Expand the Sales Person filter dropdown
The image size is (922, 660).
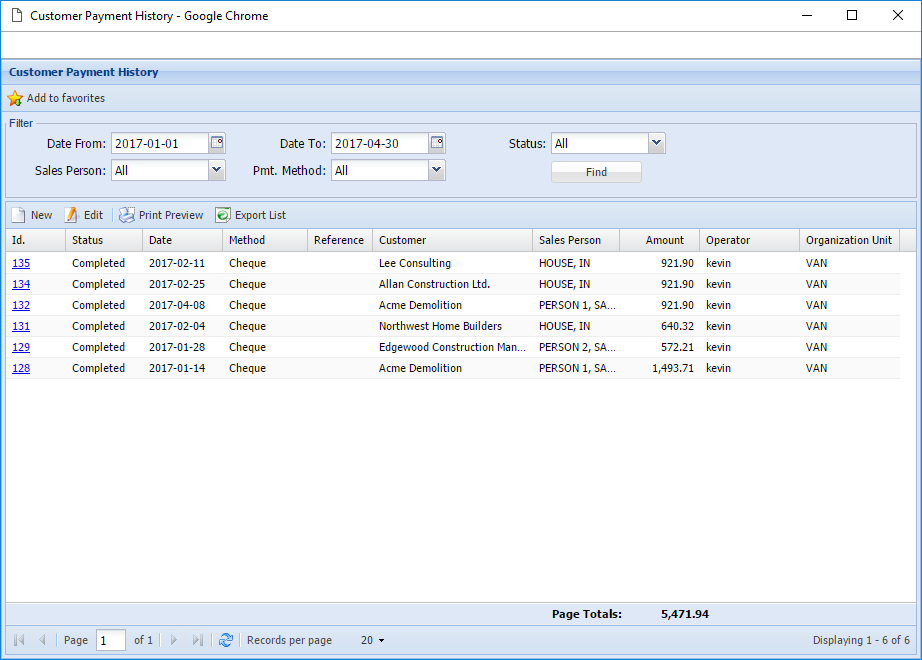[x=216, y=170]
